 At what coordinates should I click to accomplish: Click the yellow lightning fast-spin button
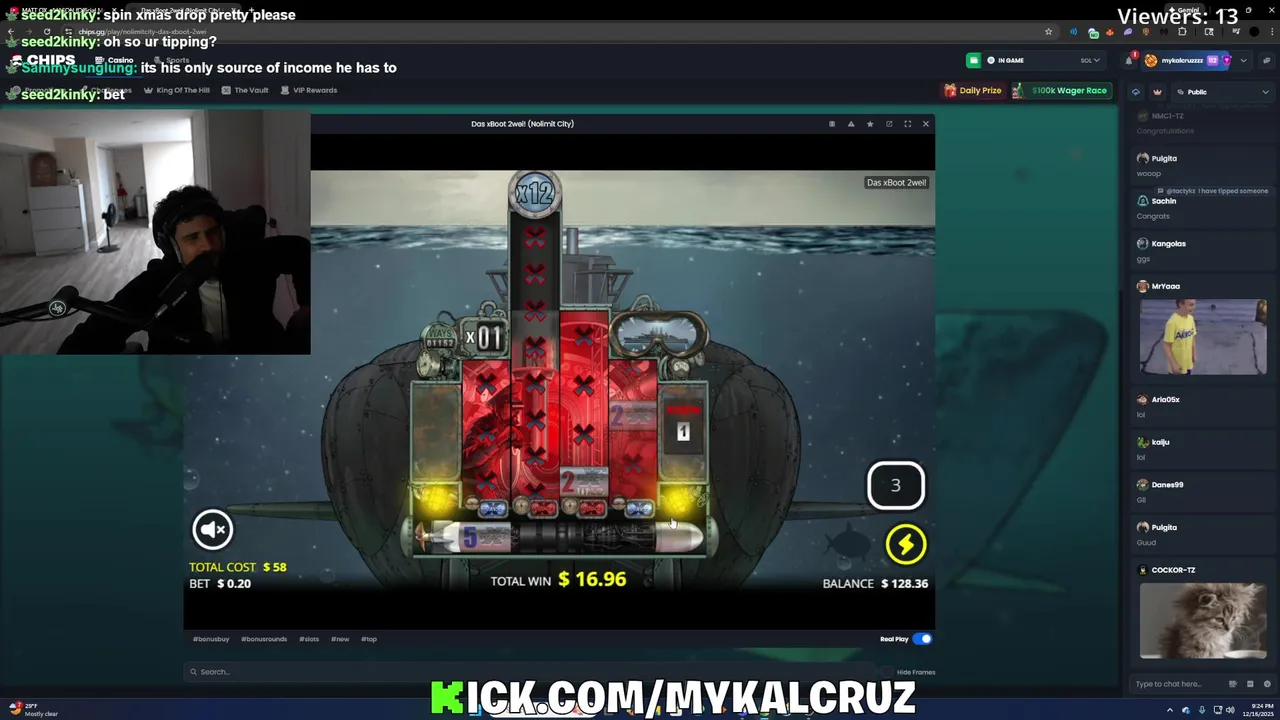point(905,544)
